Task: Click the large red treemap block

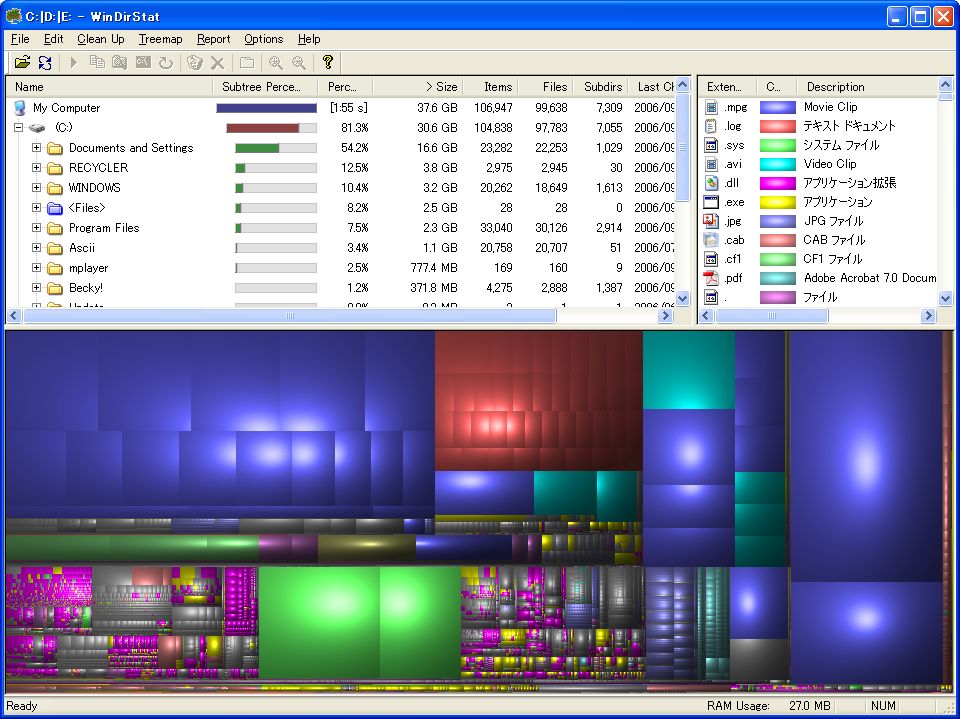Action: tap(539, 401)
